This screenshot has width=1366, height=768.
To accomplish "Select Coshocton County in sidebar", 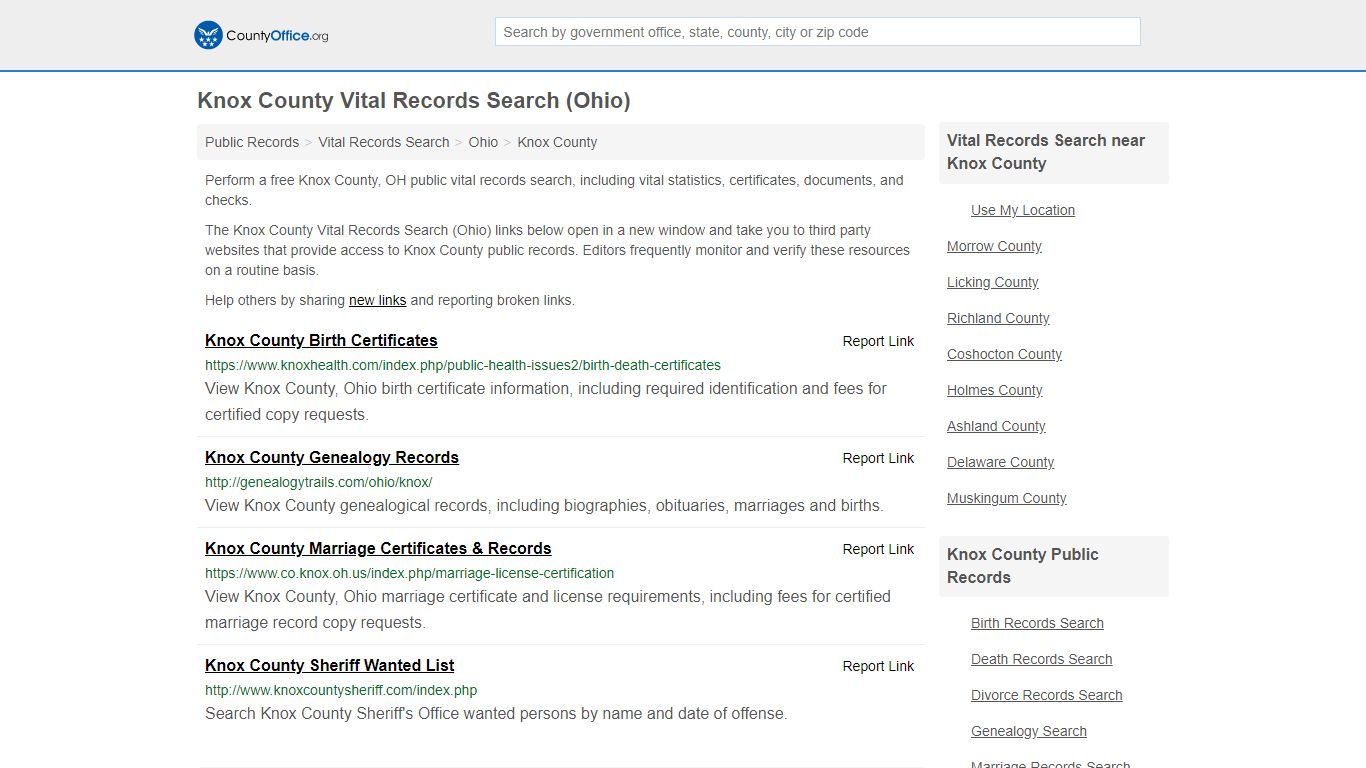I will tap(1004, 354).
